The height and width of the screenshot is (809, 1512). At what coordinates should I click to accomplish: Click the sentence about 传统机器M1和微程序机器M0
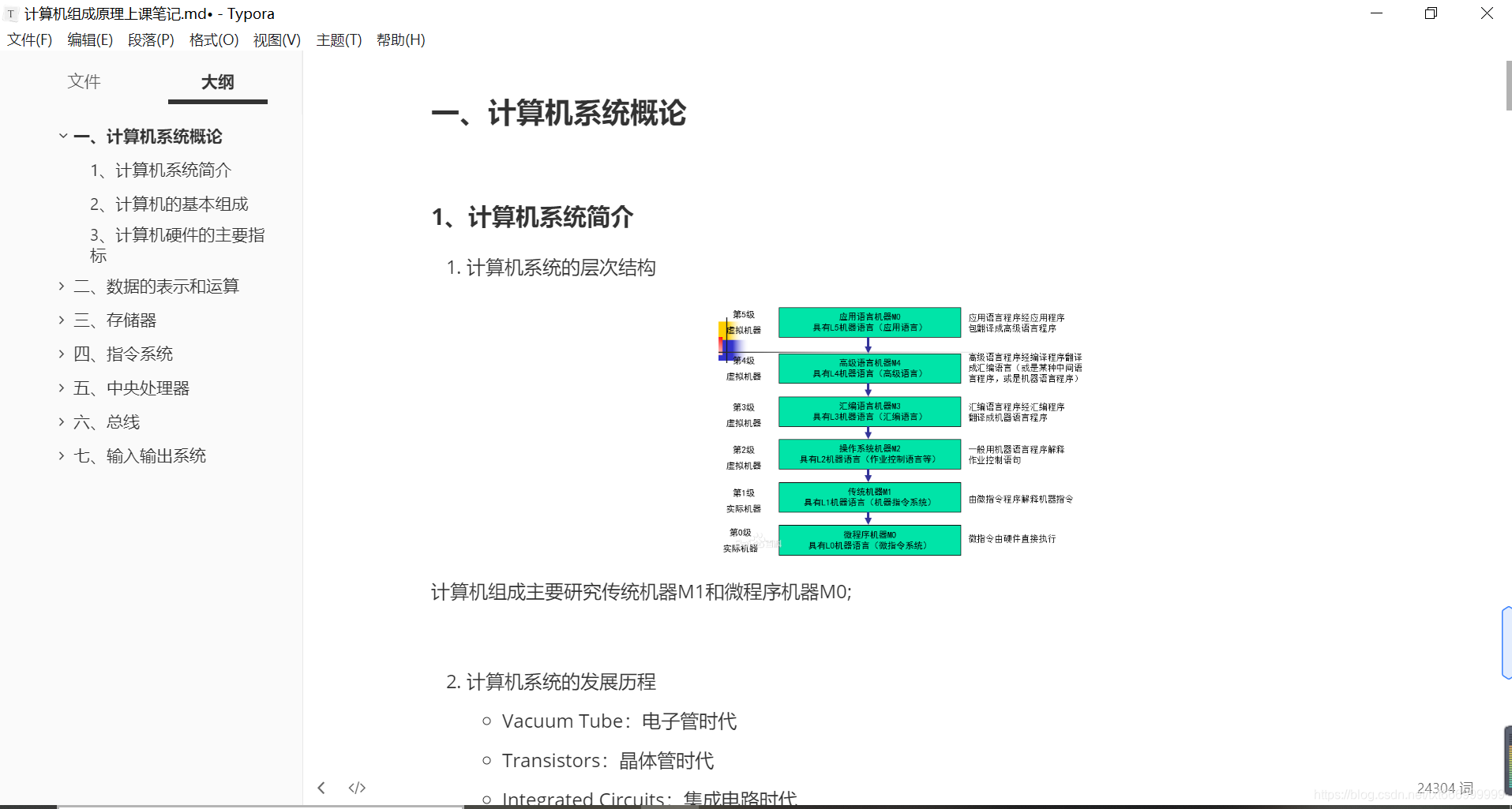(641, 592)
